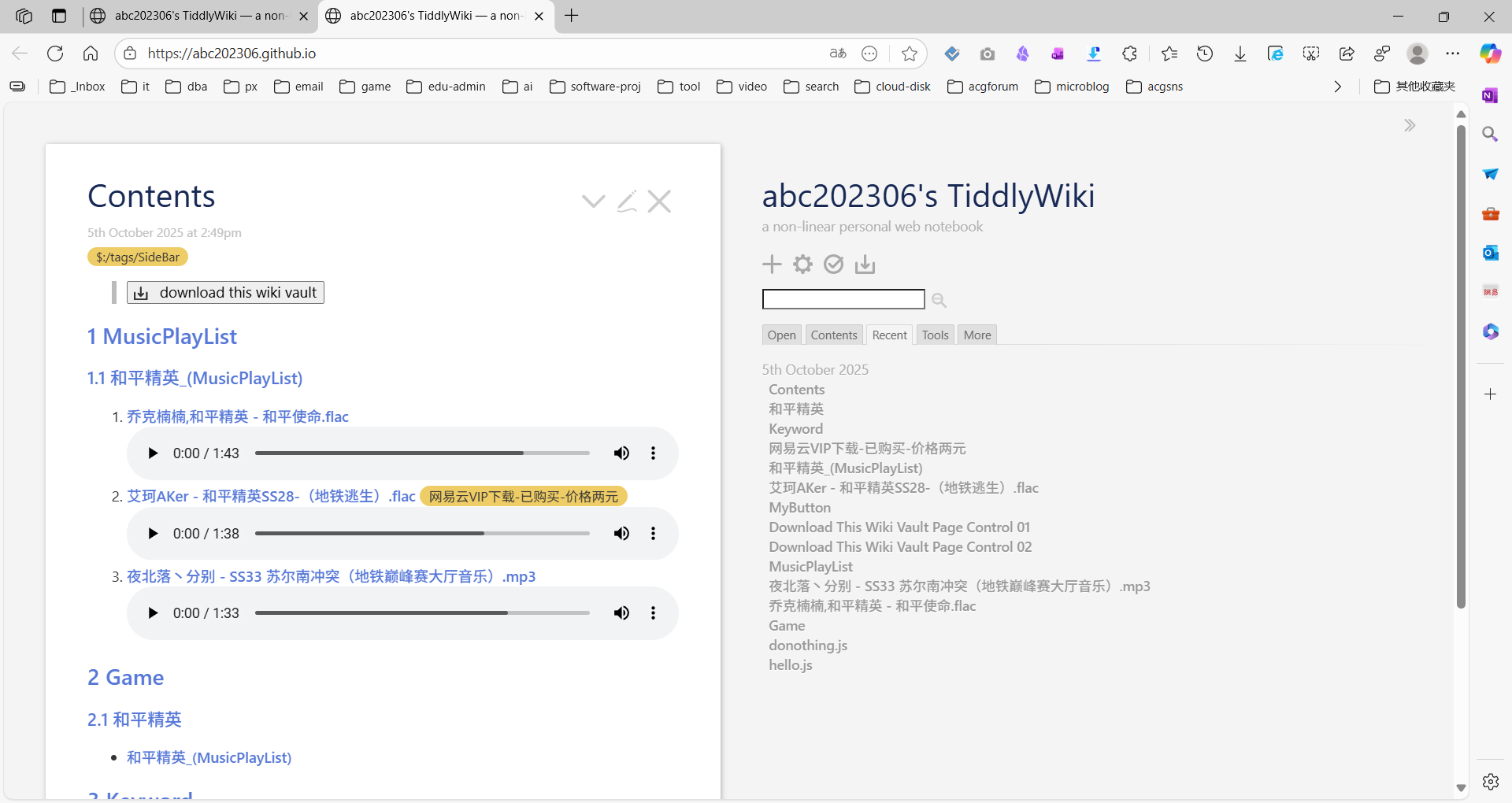Image resolution: width=1512 pixels, height=803 pixels.
Task: Hide the sidebar with double chevron
Action: coord(1410,126)
